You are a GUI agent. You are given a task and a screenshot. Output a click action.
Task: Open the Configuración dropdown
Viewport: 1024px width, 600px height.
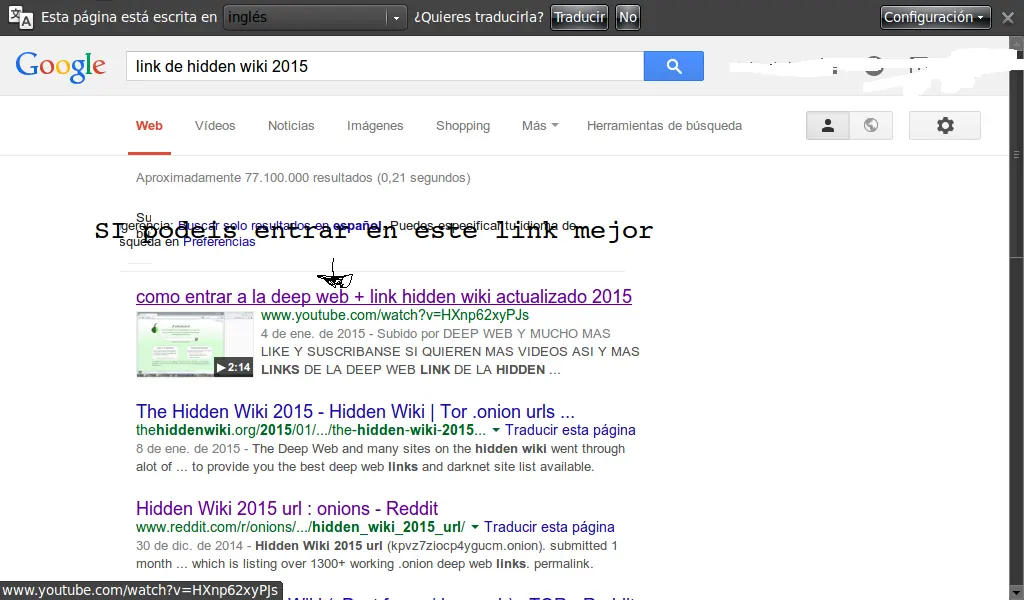coord(935,18)
